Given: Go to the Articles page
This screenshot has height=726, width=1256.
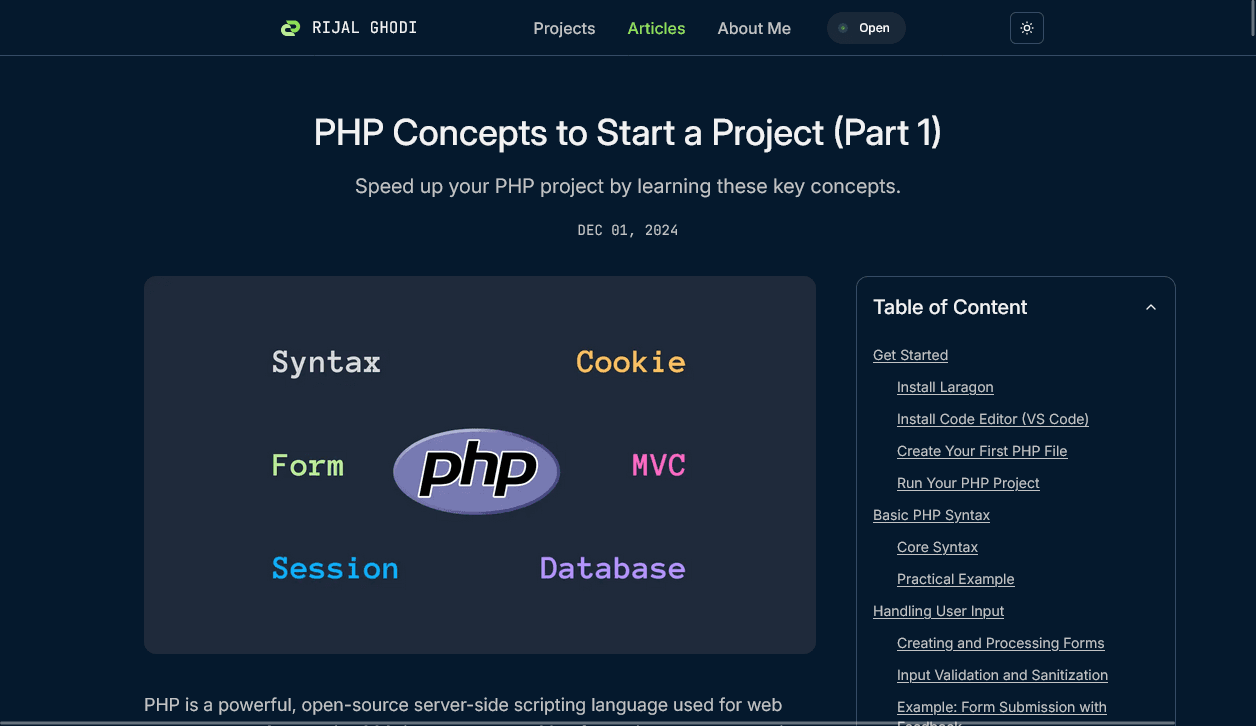Looking at the screenshot, I should click(656, 28).
